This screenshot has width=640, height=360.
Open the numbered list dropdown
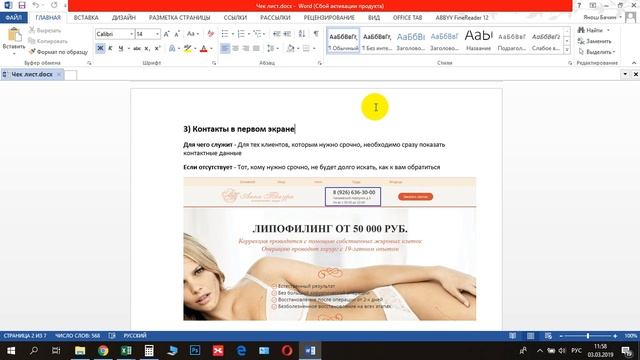pos(249,34)
